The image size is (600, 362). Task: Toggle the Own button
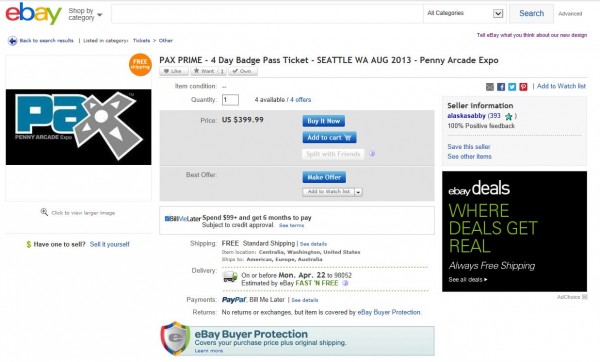pos(243,71)
